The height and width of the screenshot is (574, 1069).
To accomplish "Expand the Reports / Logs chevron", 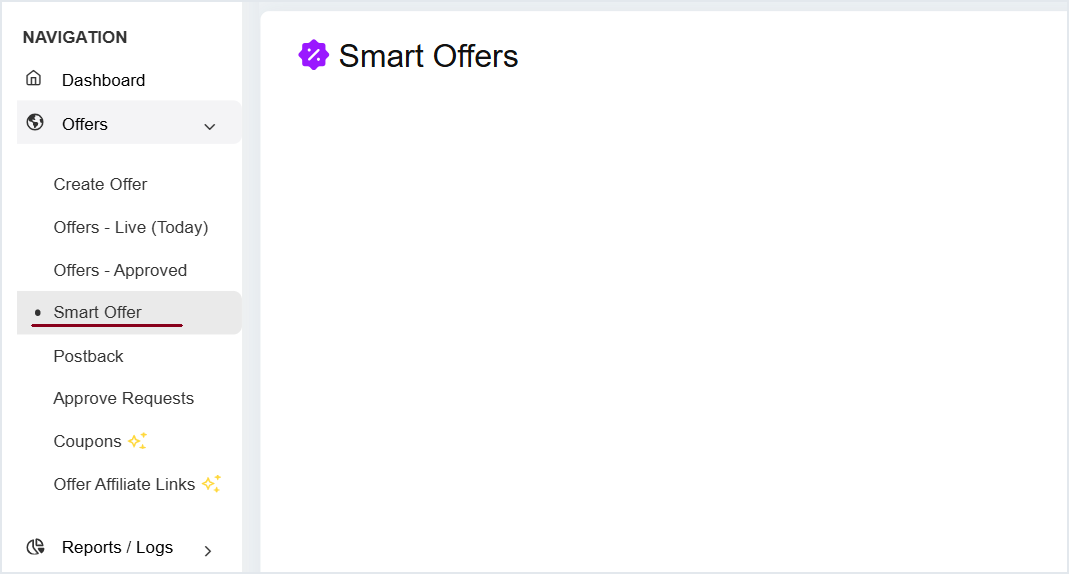I will [x=208, y=550].
